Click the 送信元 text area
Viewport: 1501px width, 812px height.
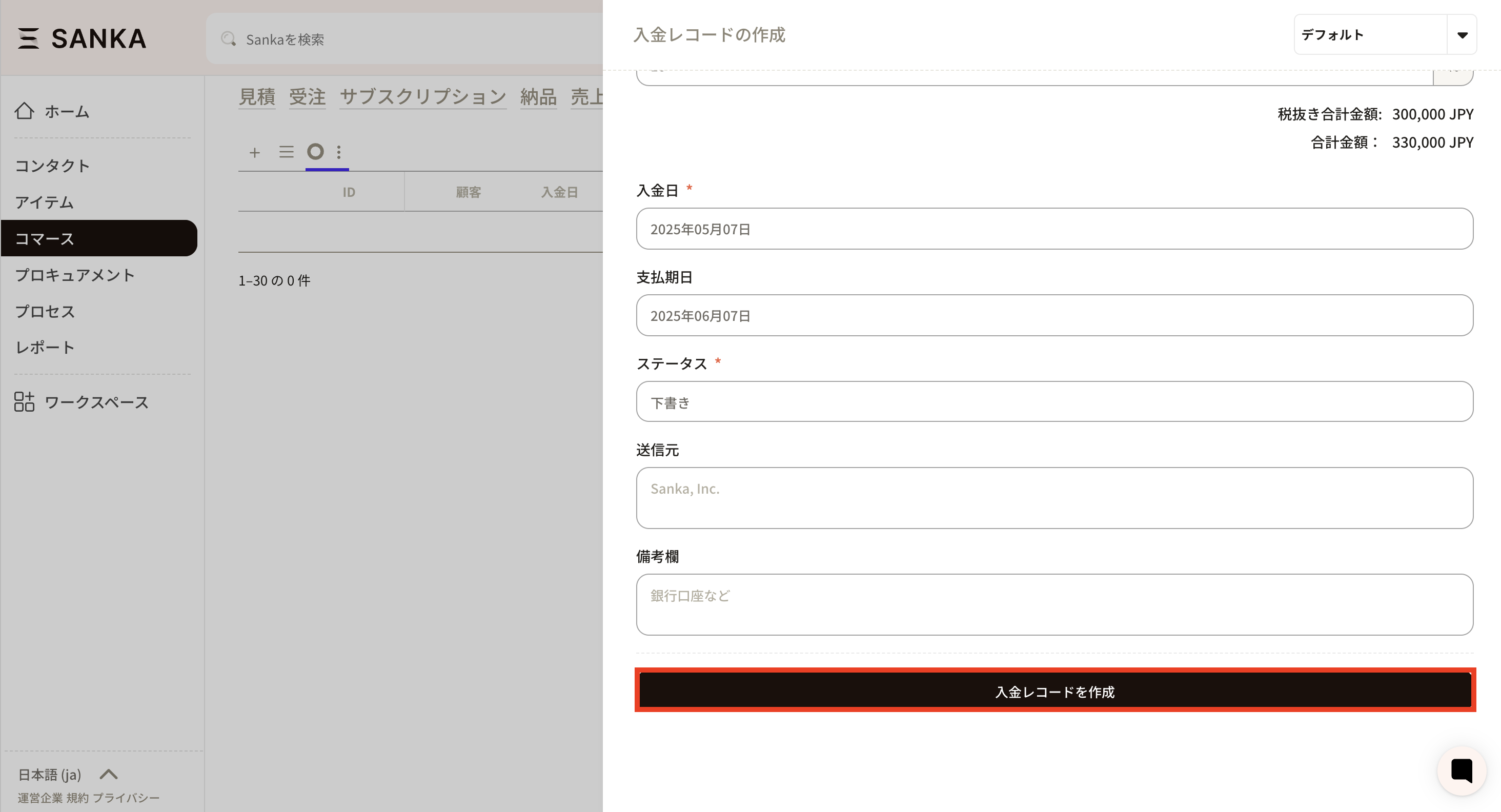click(x=1054, y=498)
